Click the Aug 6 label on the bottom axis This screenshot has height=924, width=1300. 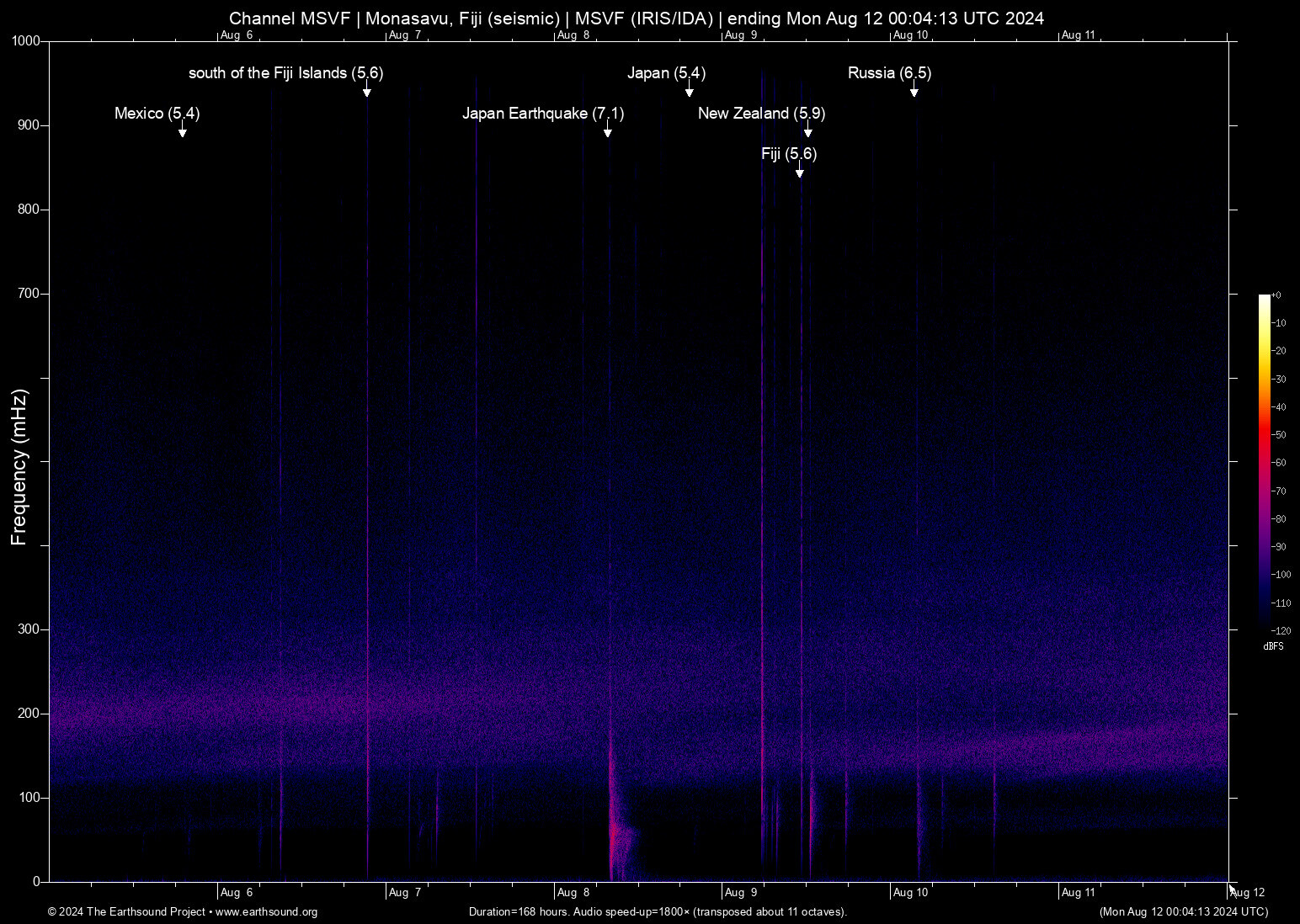[237, 893]
